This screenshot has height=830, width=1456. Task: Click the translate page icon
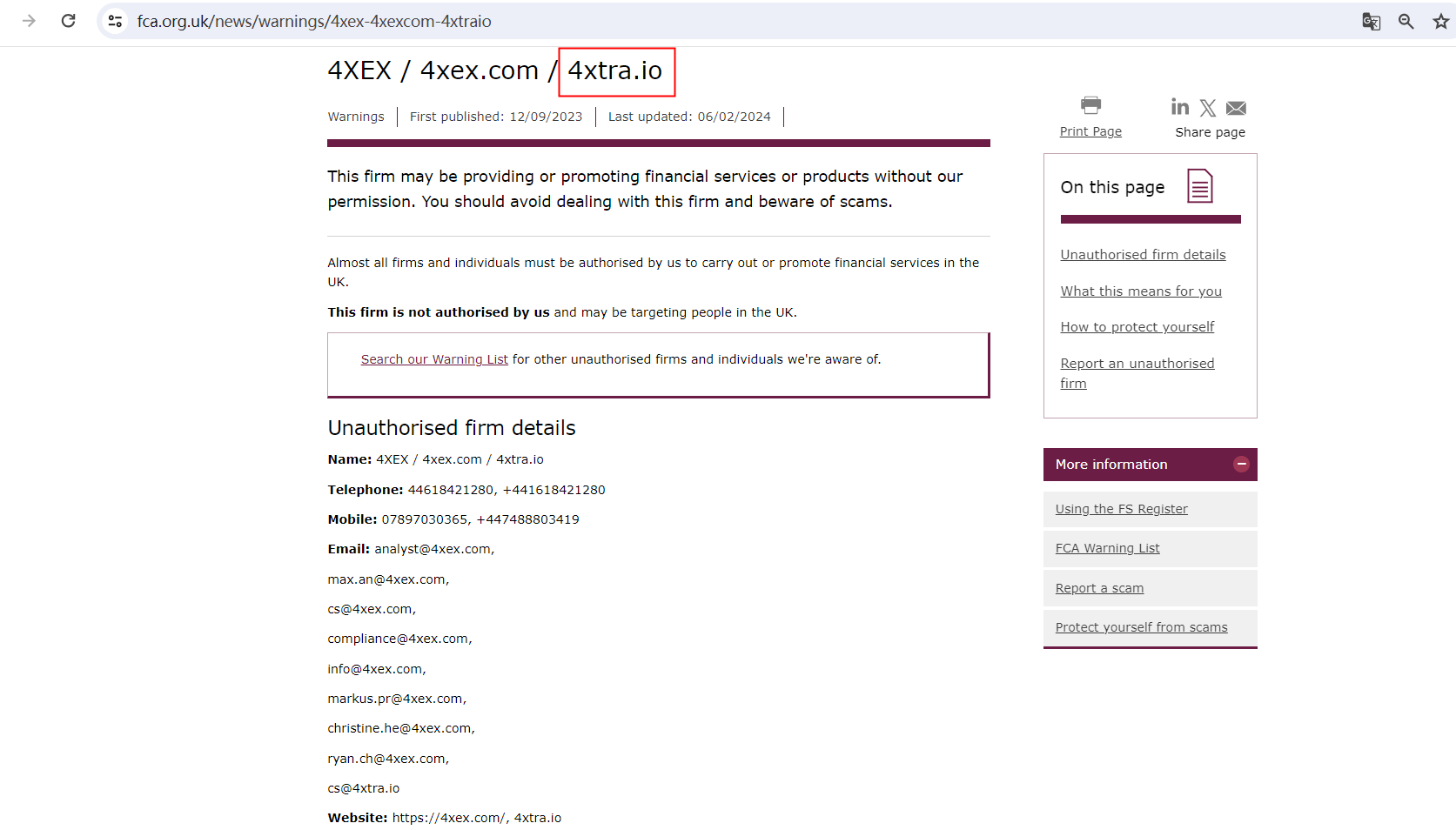click(1371, 21)
